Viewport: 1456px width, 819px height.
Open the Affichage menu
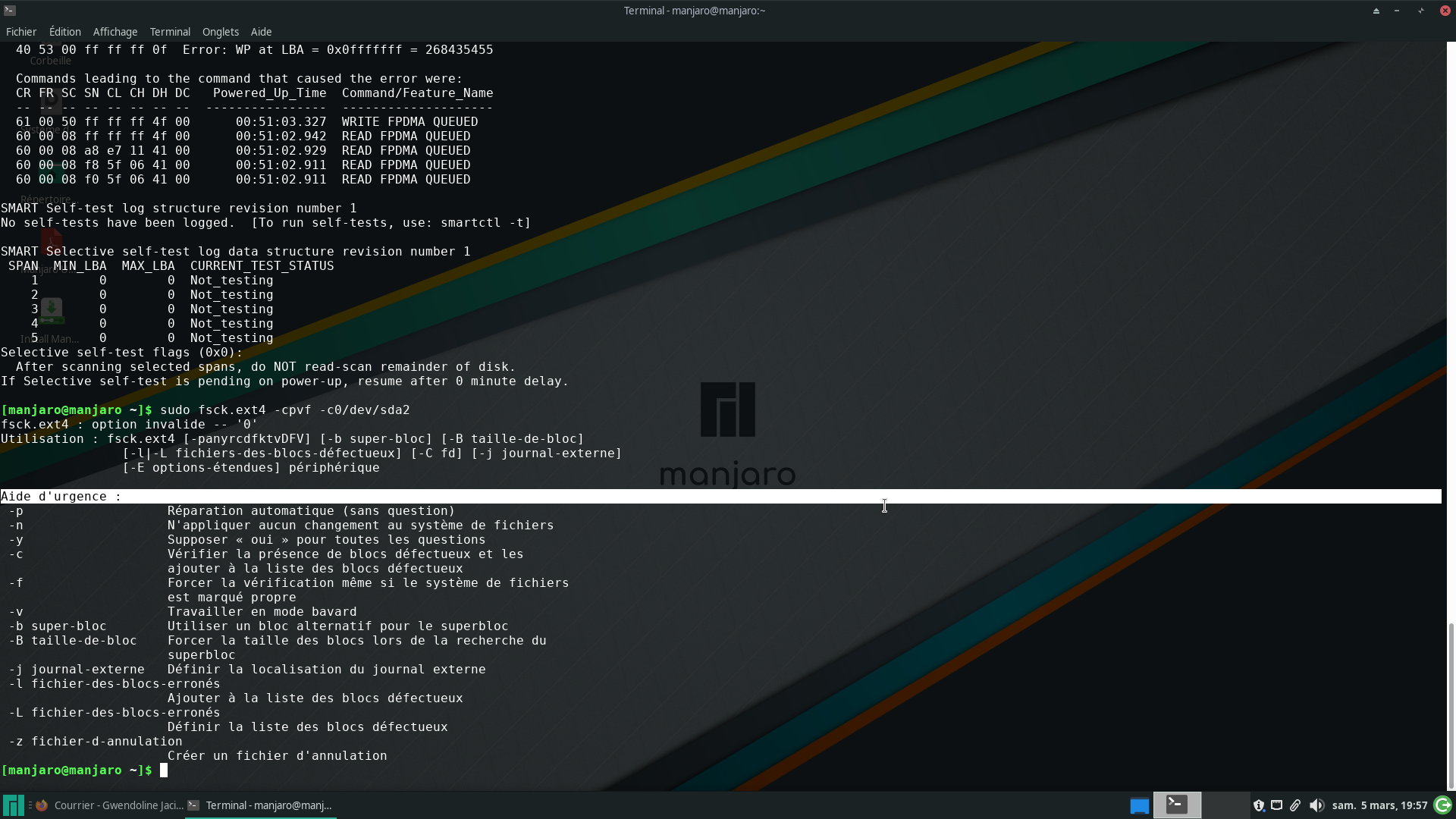pos(115,32)
